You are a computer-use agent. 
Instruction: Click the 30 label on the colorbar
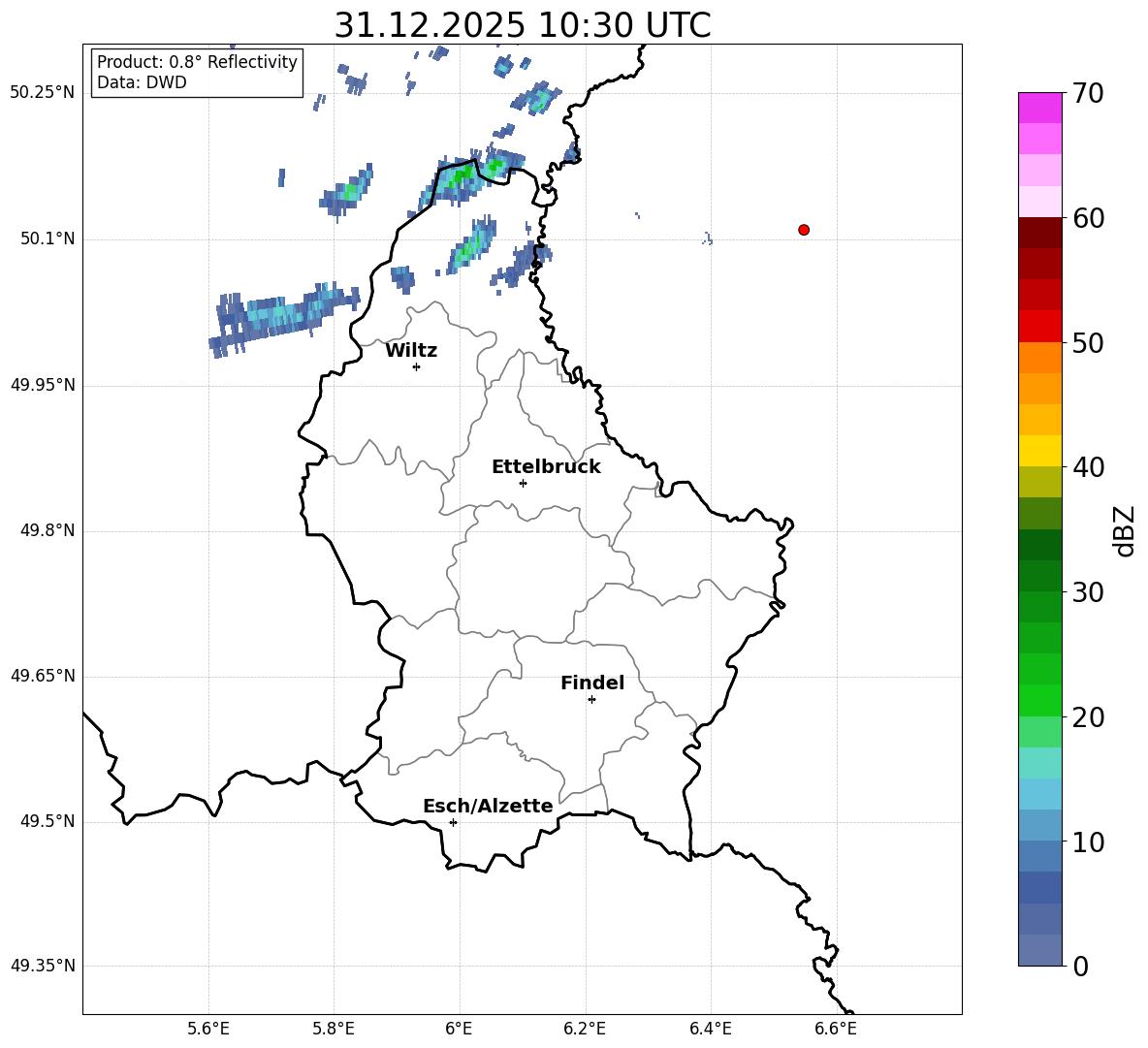click(1088, 592)
